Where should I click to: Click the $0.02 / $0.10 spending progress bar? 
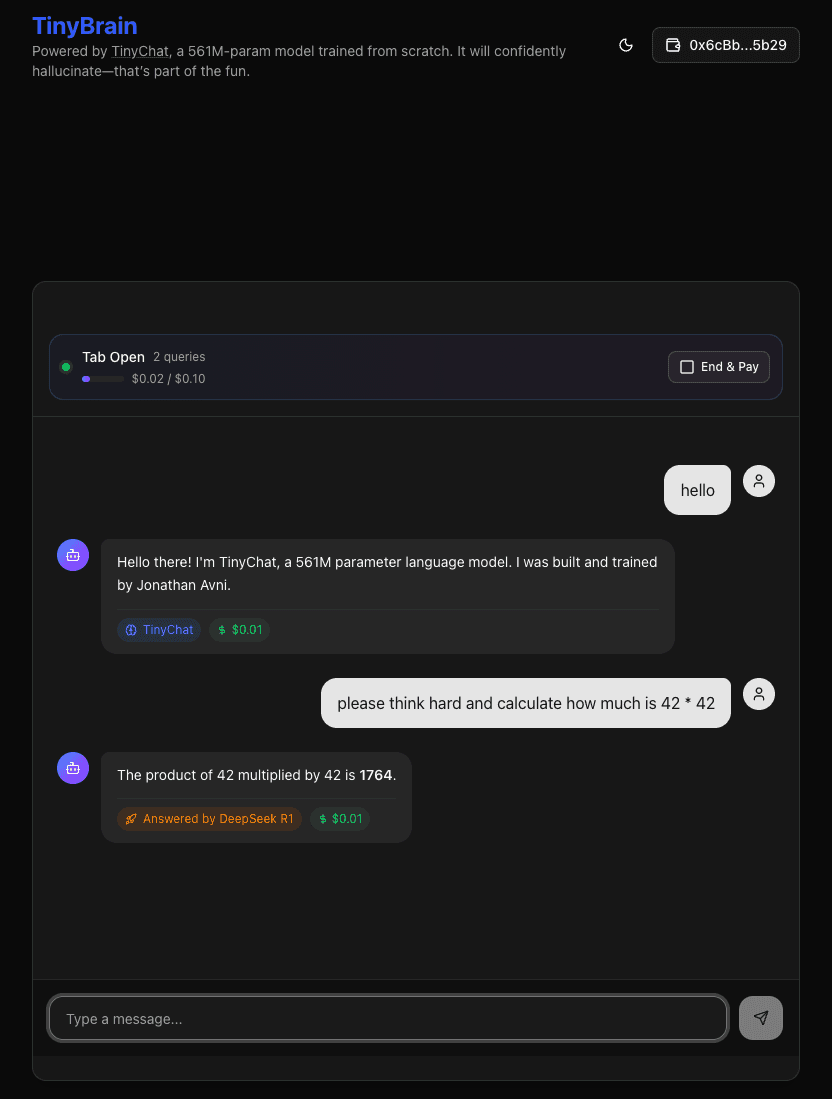(102, 379)
